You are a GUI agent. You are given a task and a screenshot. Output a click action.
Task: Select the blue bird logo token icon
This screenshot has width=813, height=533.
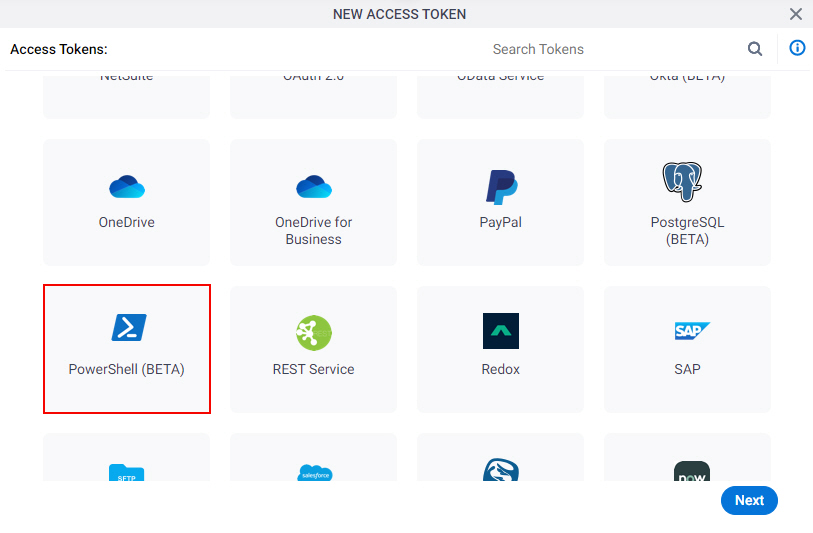pos(501,469)
